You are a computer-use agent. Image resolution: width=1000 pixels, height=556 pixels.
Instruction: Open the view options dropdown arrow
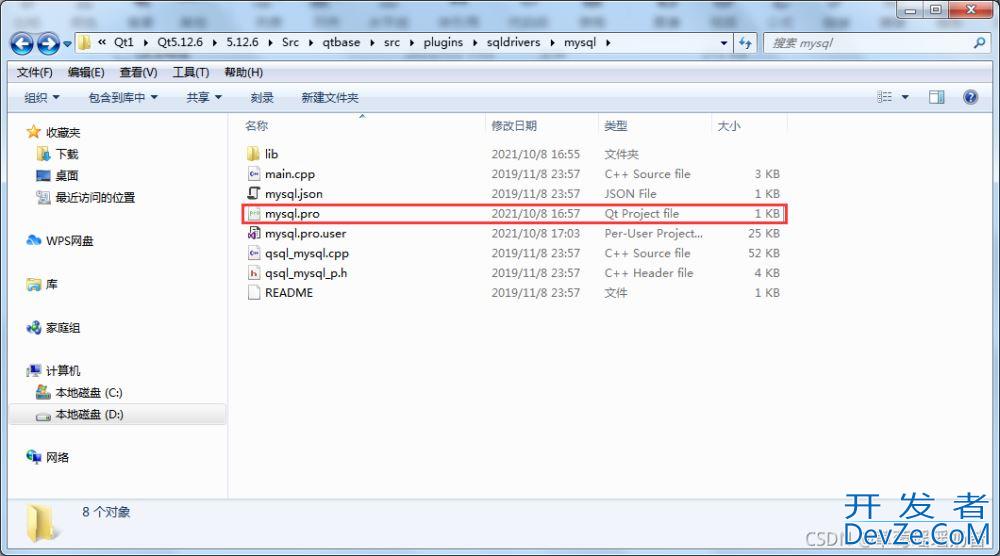coord(905,97)
